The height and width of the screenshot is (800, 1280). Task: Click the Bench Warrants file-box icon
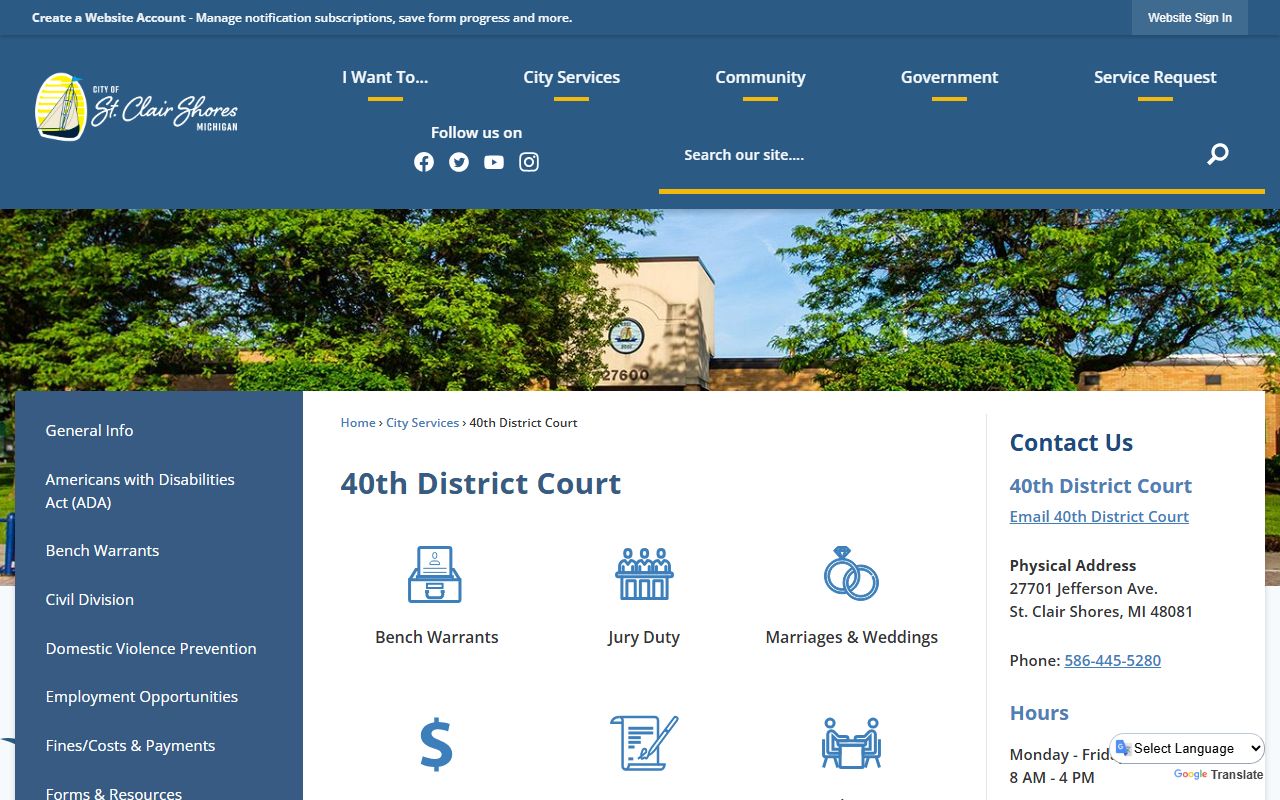click(x=435, y=574)
